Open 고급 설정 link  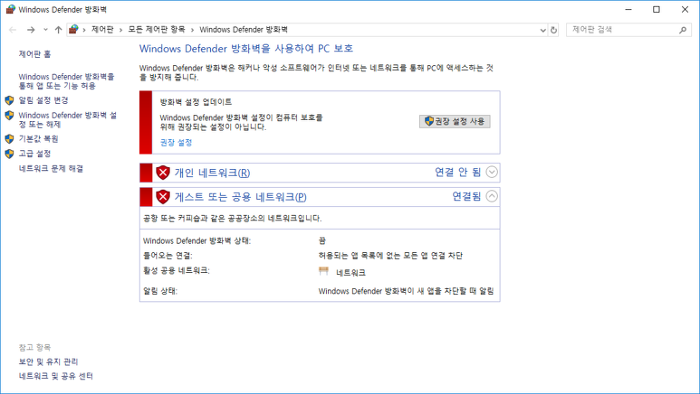35,153
